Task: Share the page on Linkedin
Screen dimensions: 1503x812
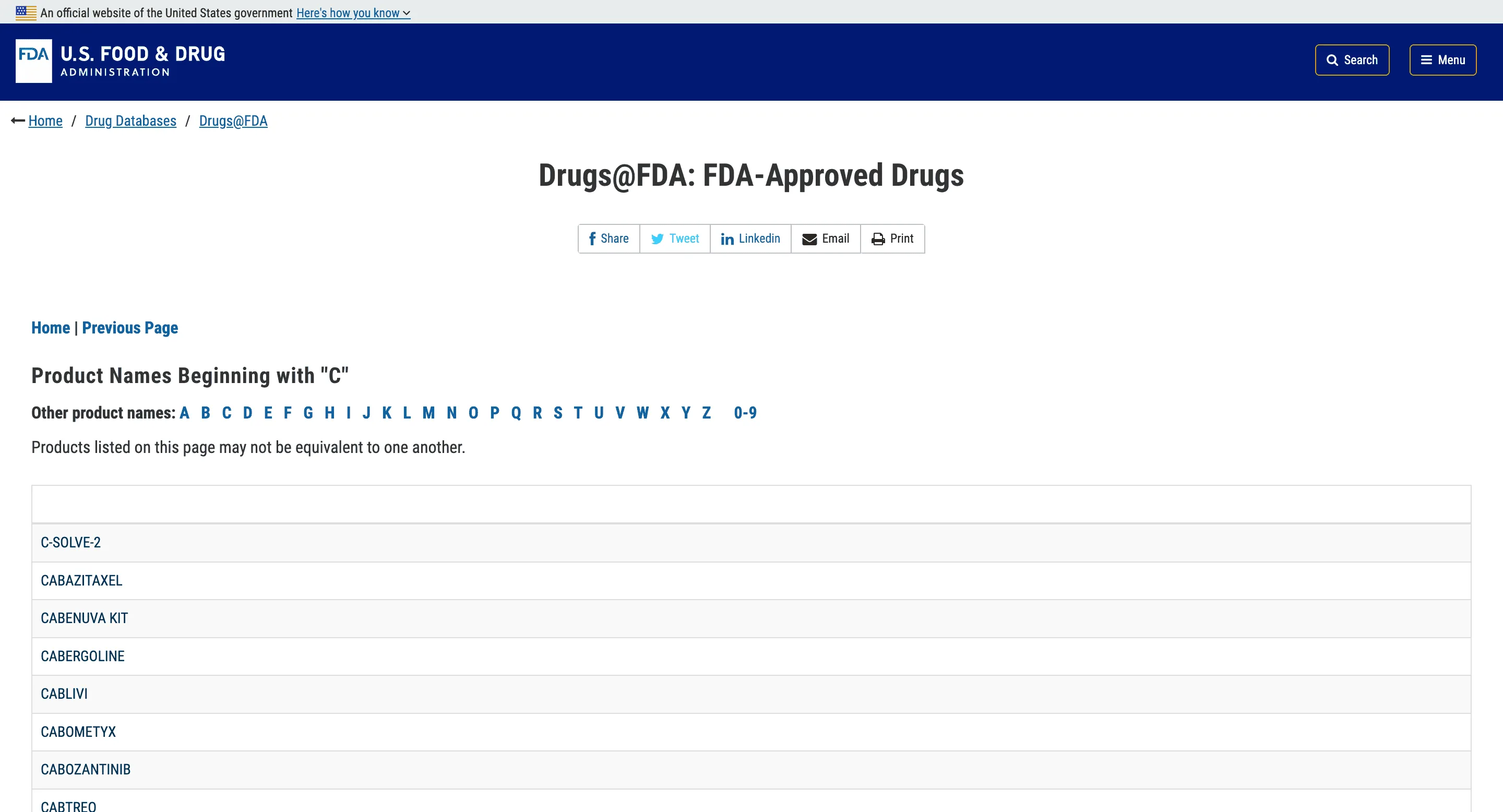Action: (751, 238)
